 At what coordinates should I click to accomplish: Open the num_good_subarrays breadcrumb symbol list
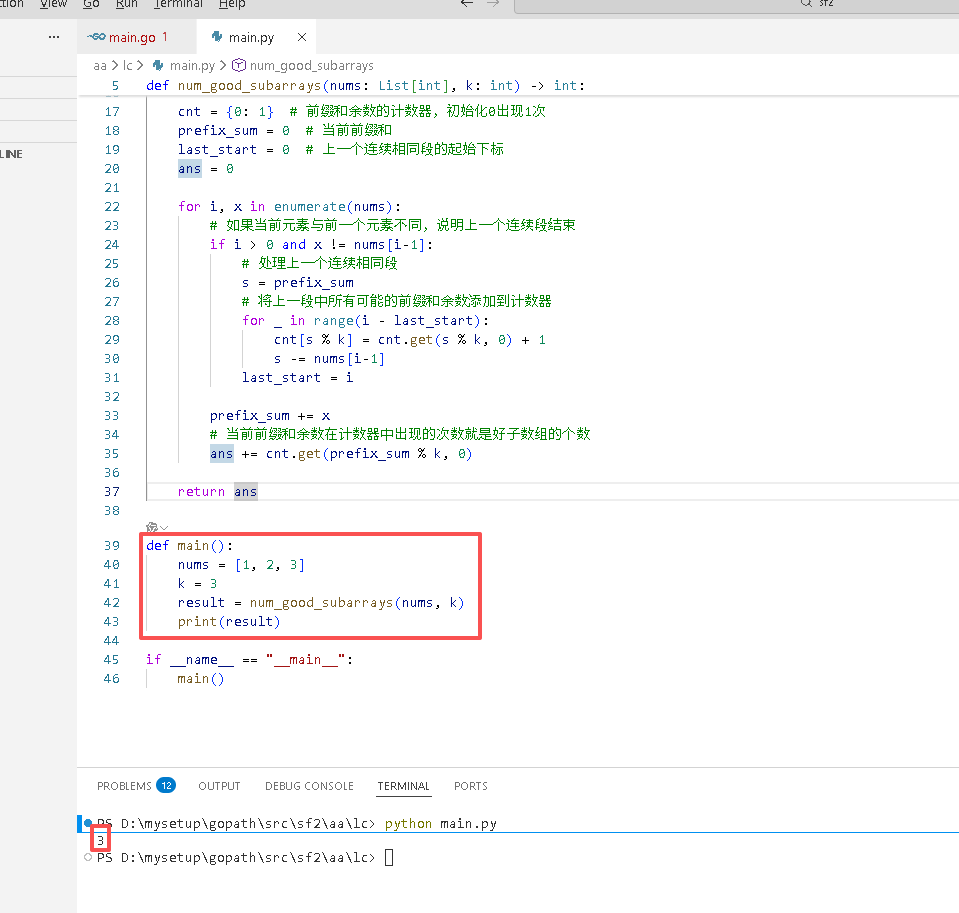(x=311, y=65)
